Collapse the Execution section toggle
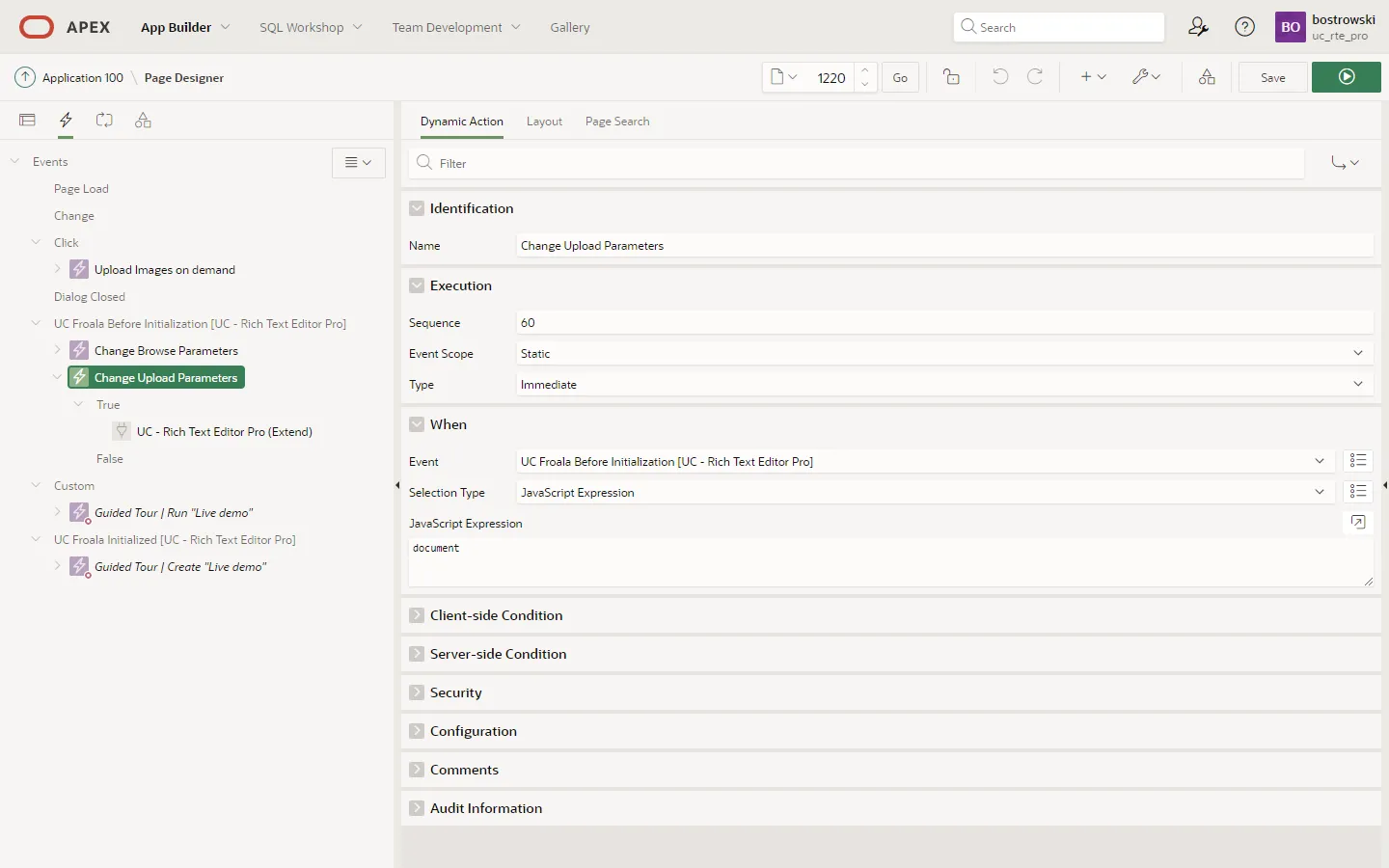1389x868 pixels. pos(417,285)
